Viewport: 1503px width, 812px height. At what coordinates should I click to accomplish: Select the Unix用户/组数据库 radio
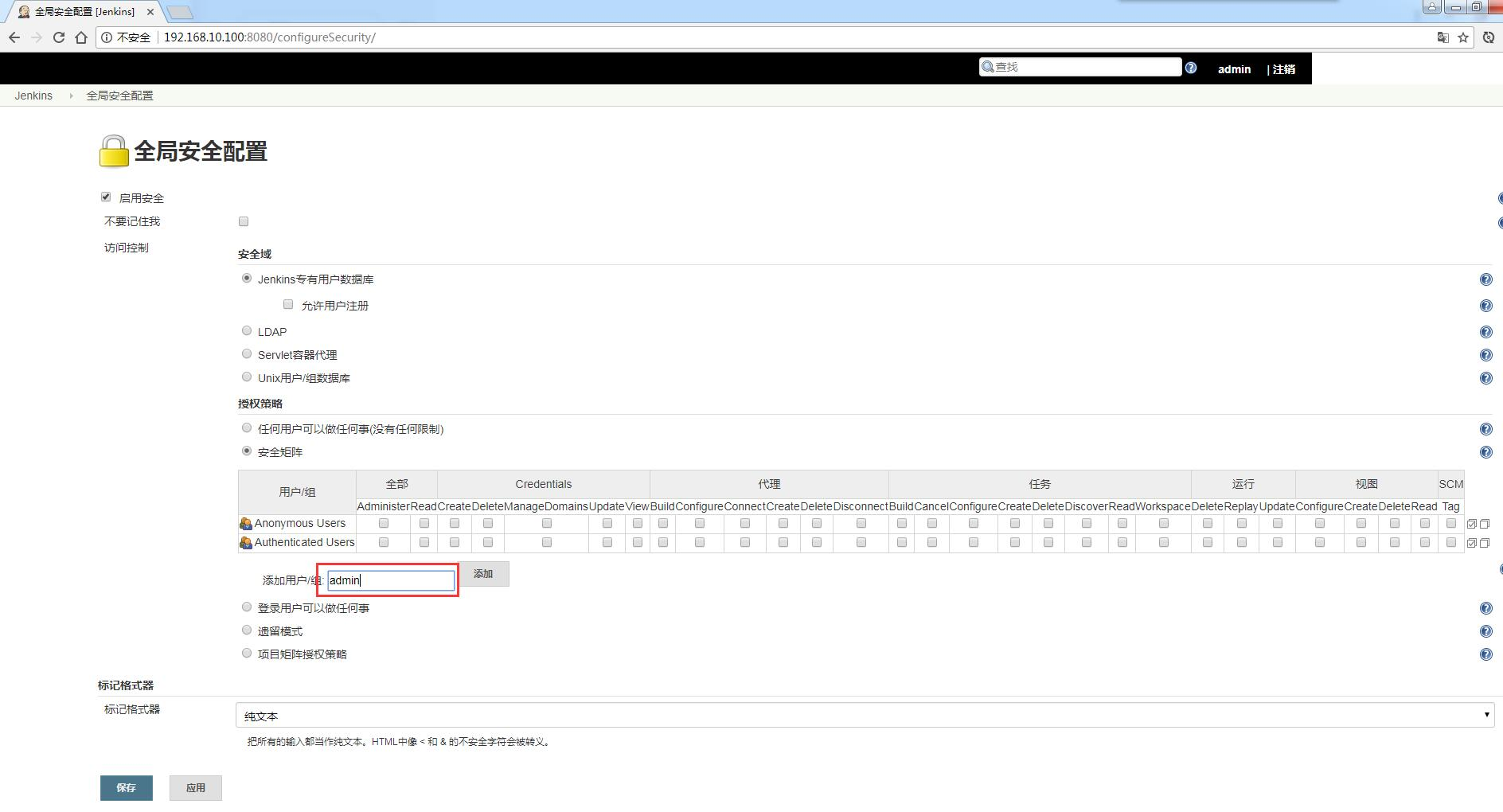tap(247, 377)
